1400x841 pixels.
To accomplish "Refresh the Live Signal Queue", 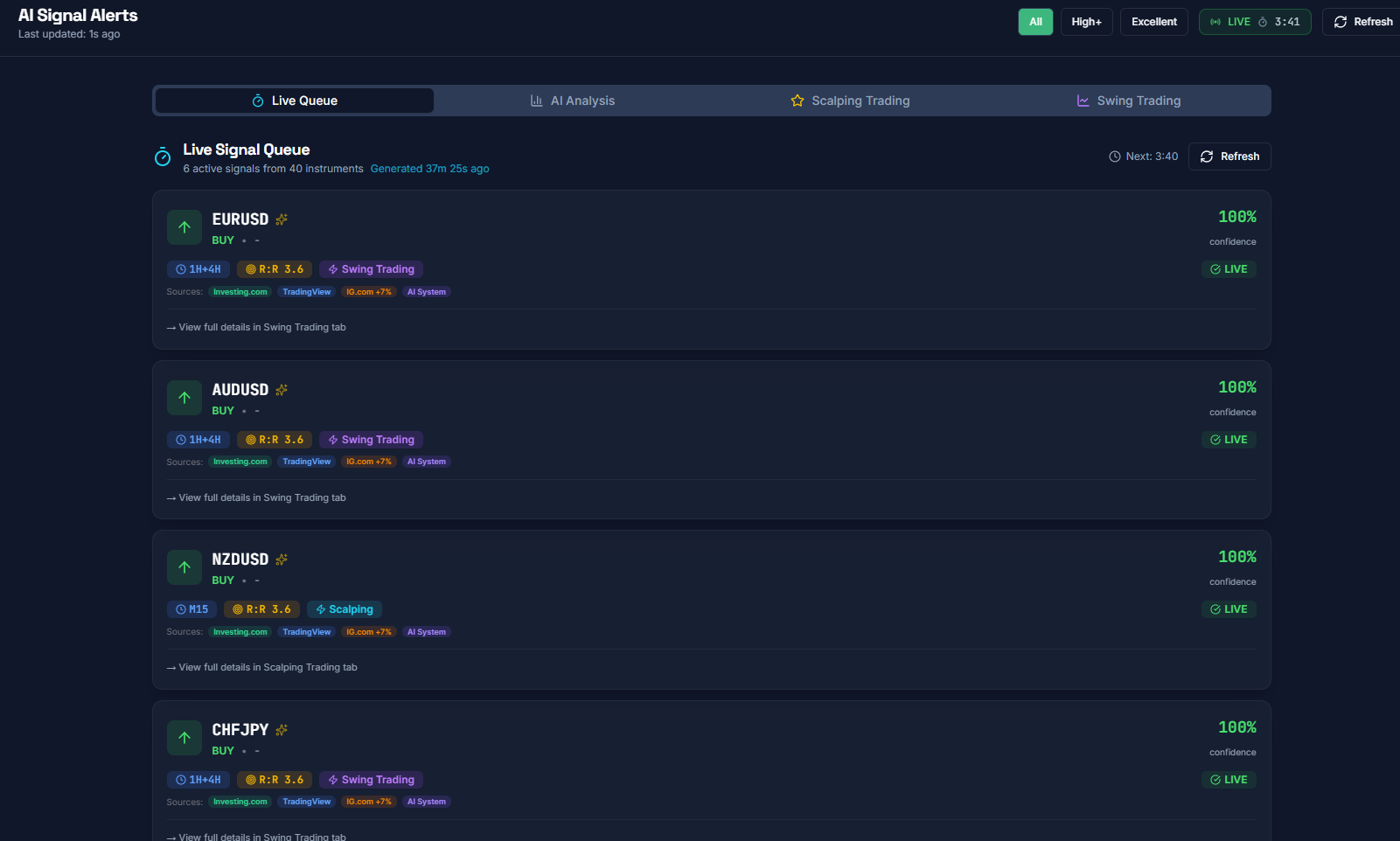I will (1229, 156).
